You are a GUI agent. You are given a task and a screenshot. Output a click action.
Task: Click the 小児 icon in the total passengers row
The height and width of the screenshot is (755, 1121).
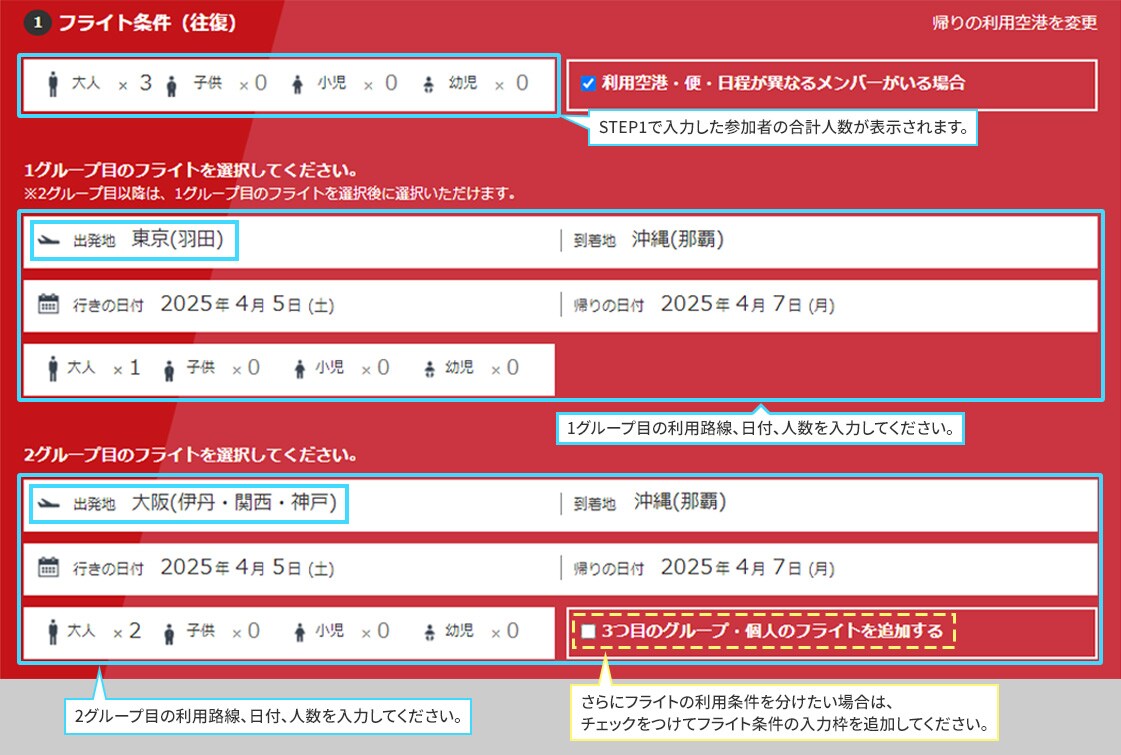tap(300, 85)
